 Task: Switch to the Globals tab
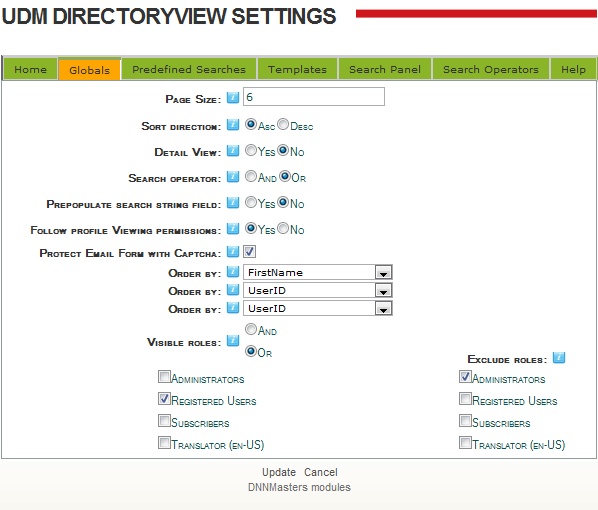[x=90, y=70]
